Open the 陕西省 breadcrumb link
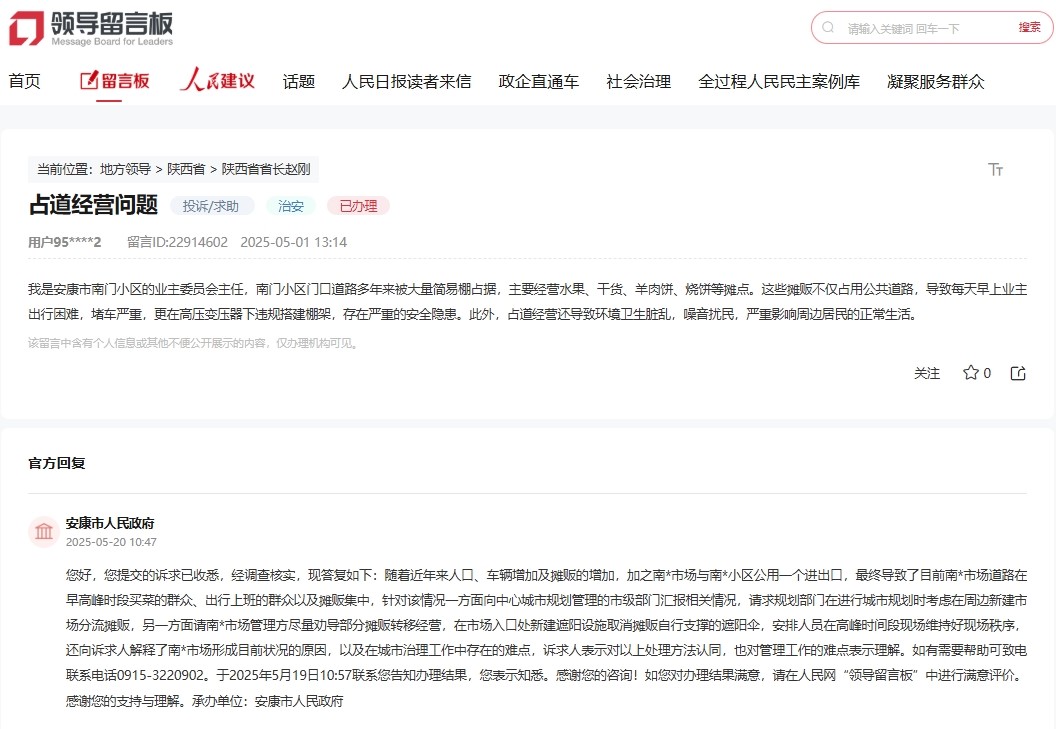 pos(184,168)
